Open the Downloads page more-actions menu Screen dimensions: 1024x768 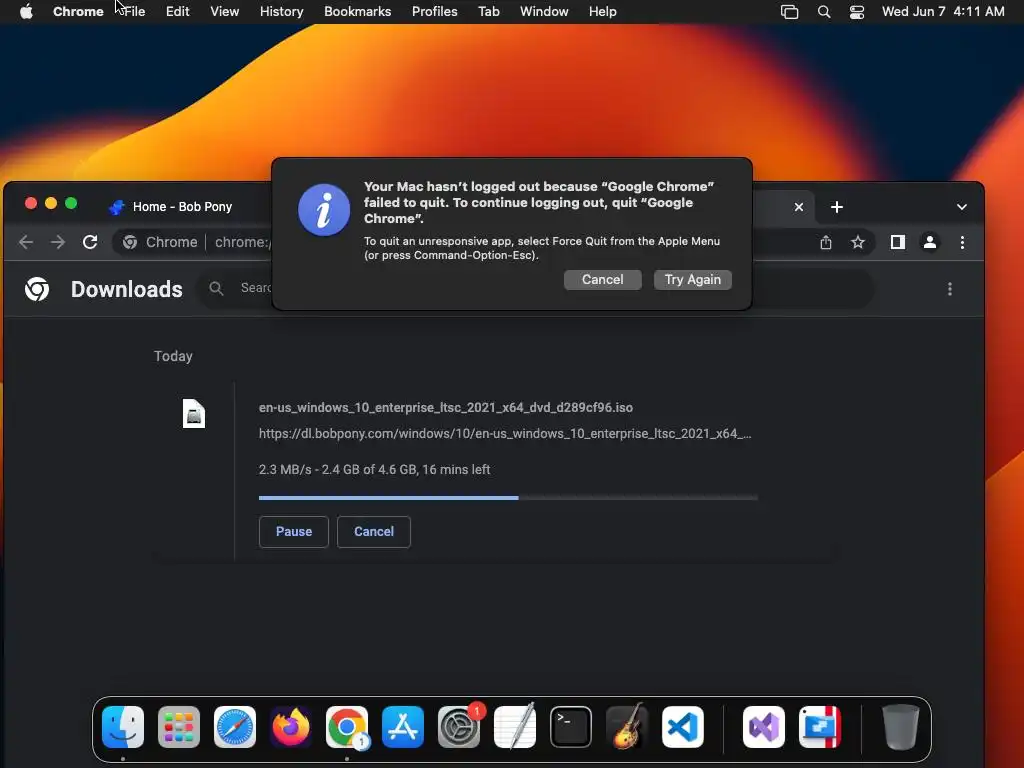click(950, 289)
